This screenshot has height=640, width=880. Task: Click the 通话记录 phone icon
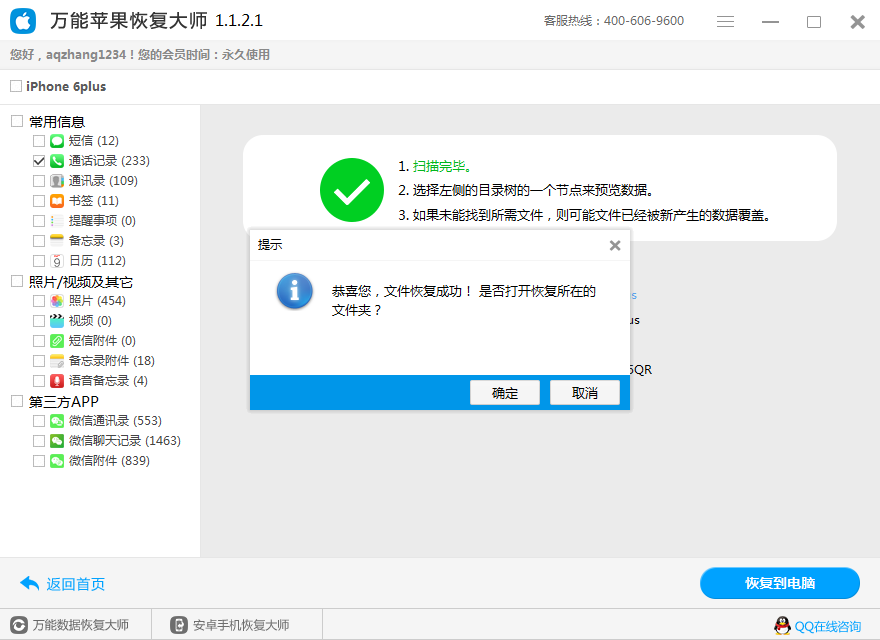[55, 160]
